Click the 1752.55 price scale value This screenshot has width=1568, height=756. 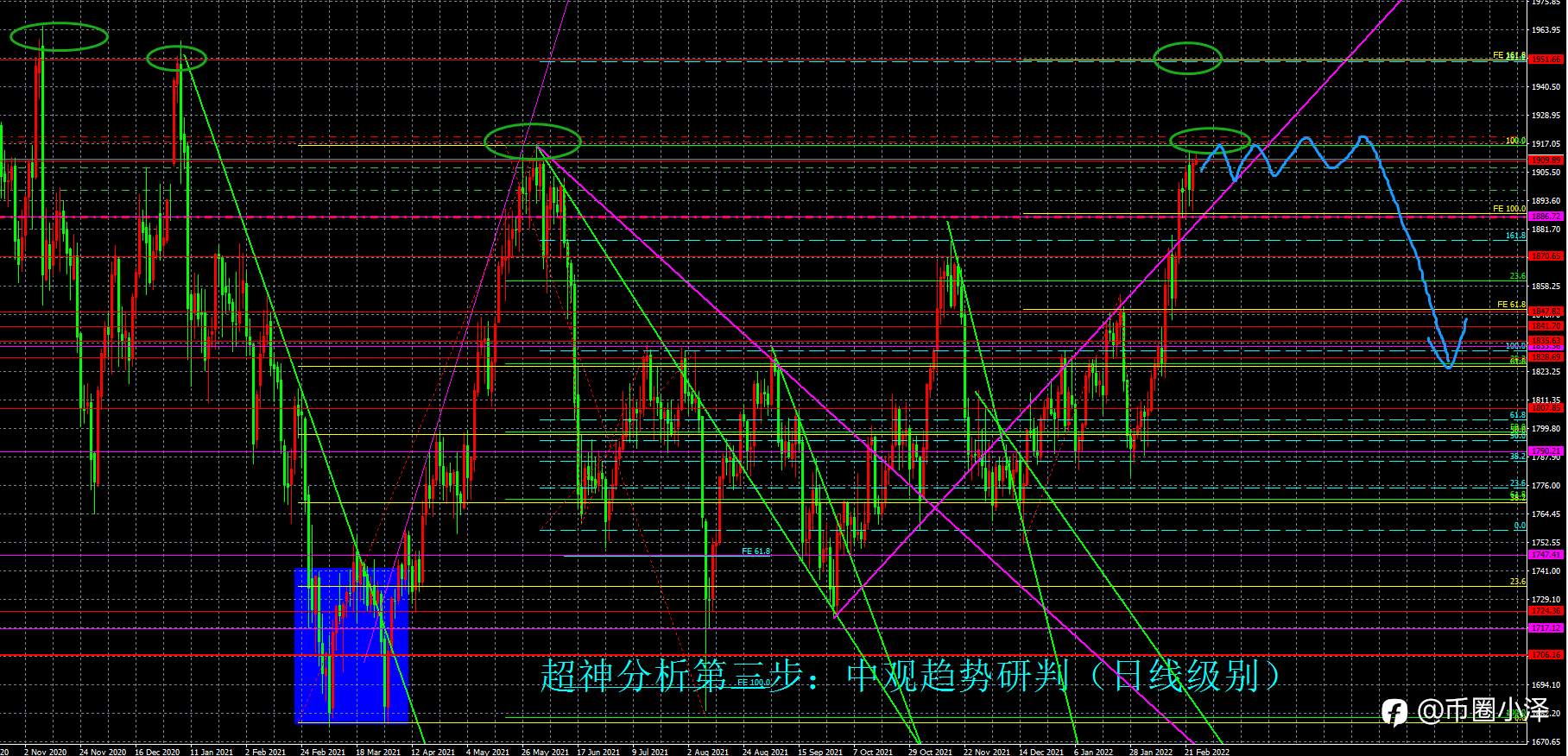[x=1546, y=543]
